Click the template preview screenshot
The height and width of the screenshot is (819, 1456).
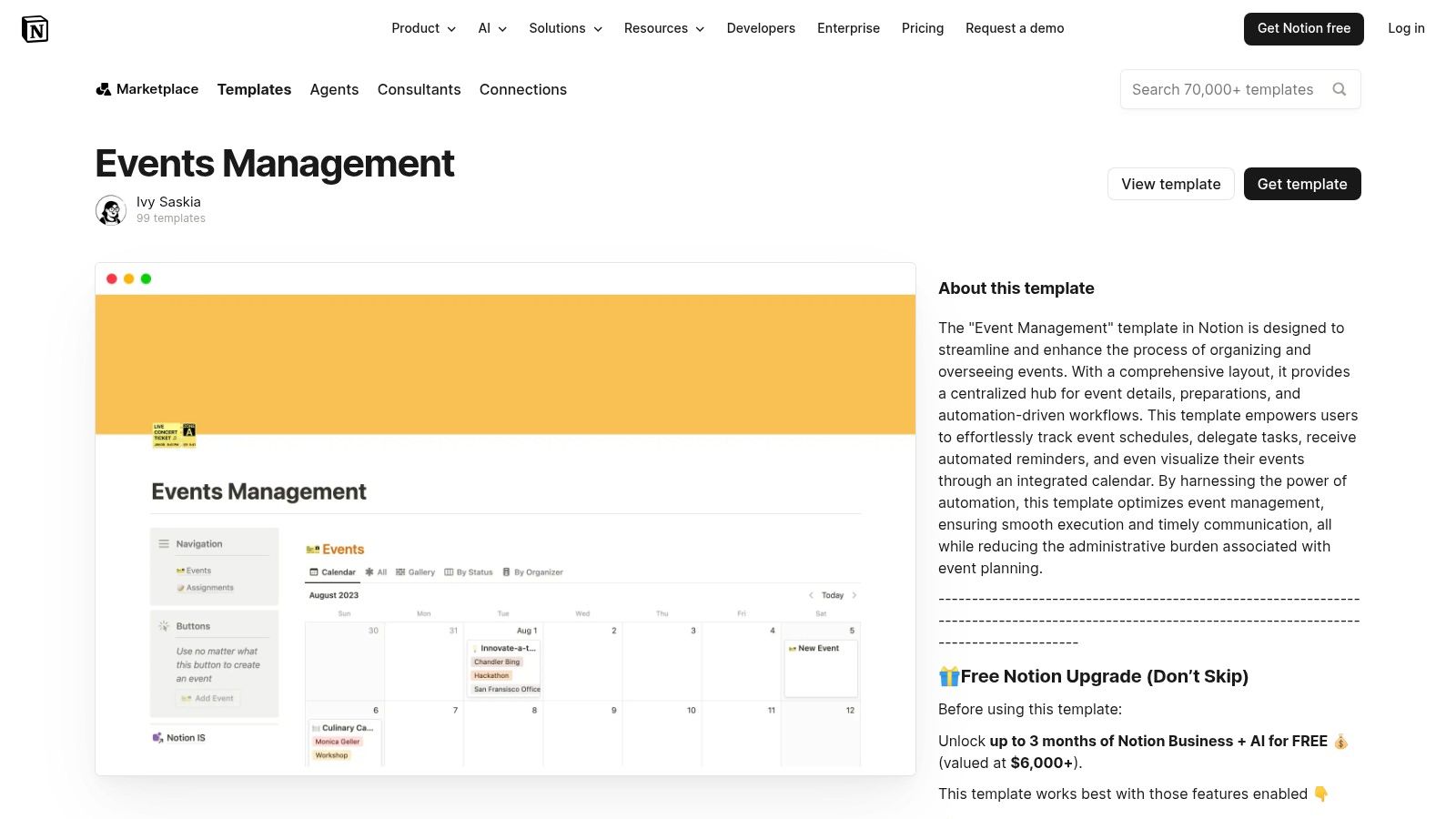point(505,519)
